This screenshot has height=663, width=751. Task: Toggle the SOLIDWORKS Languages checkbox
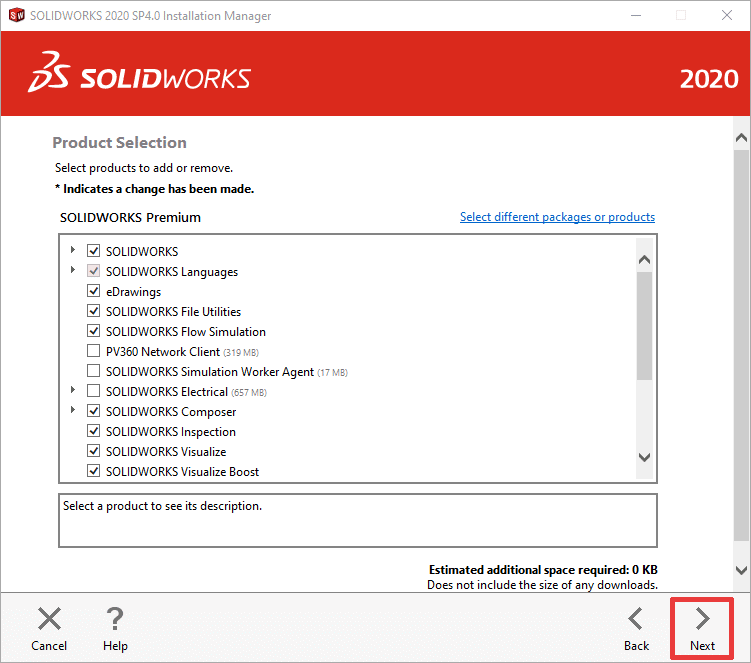coord(93,271)
